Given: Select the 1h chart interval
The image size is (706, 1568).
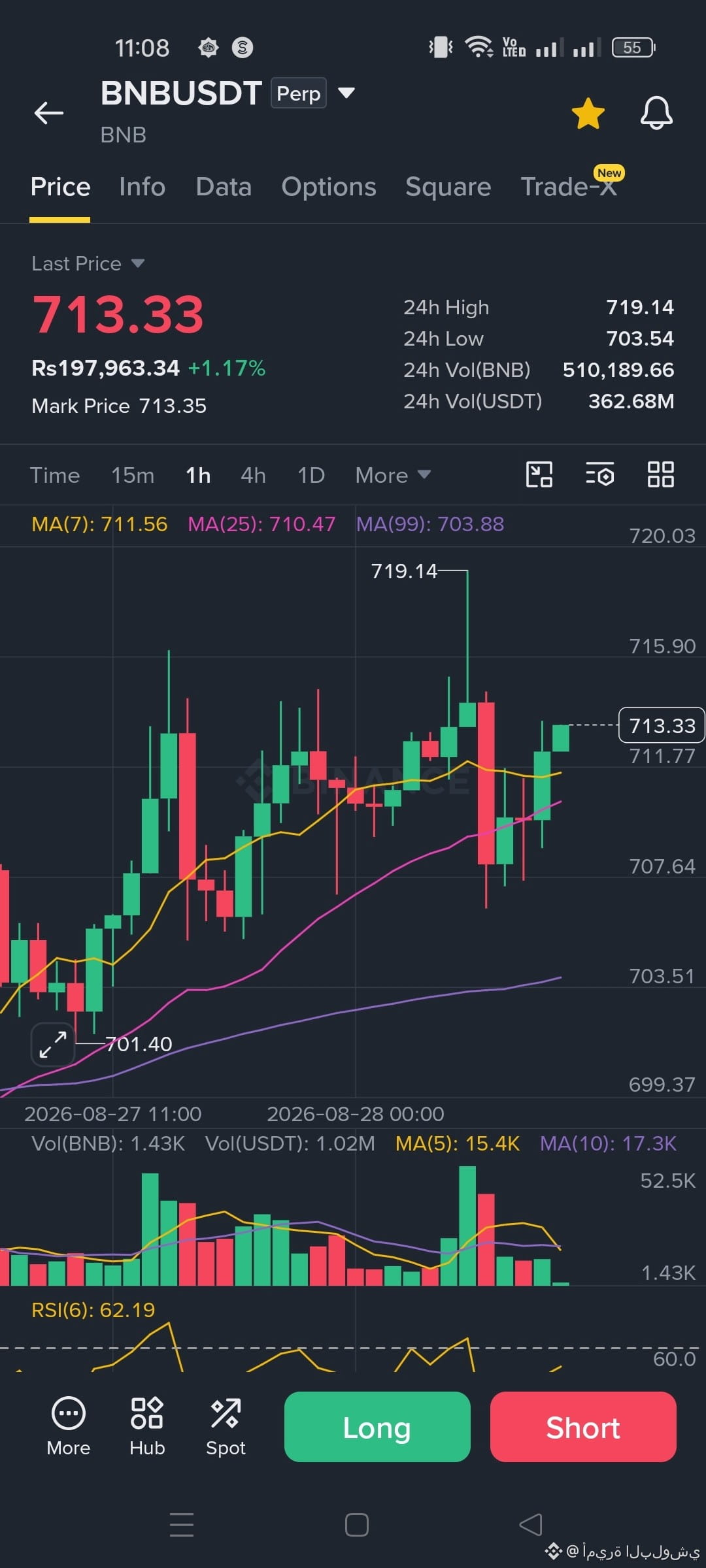Looking at the screenshot, I should point(198,475).
